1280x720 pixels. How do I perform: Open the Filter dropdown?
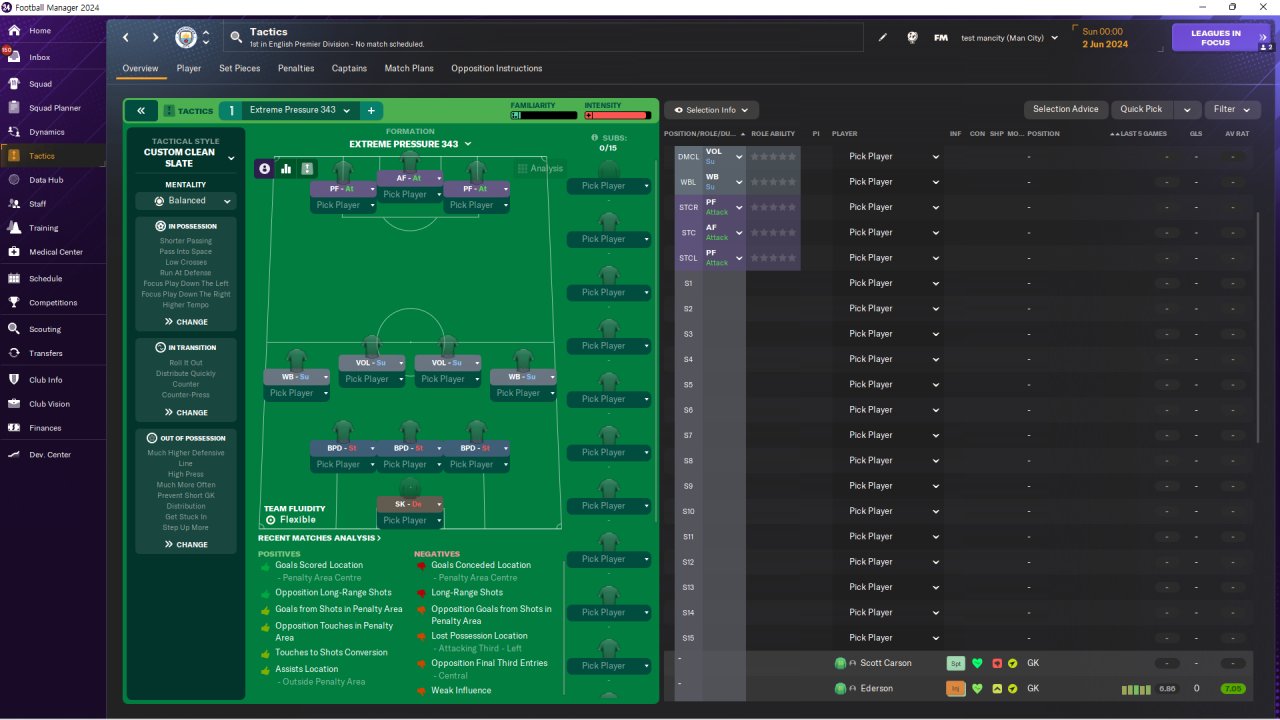1232,110
